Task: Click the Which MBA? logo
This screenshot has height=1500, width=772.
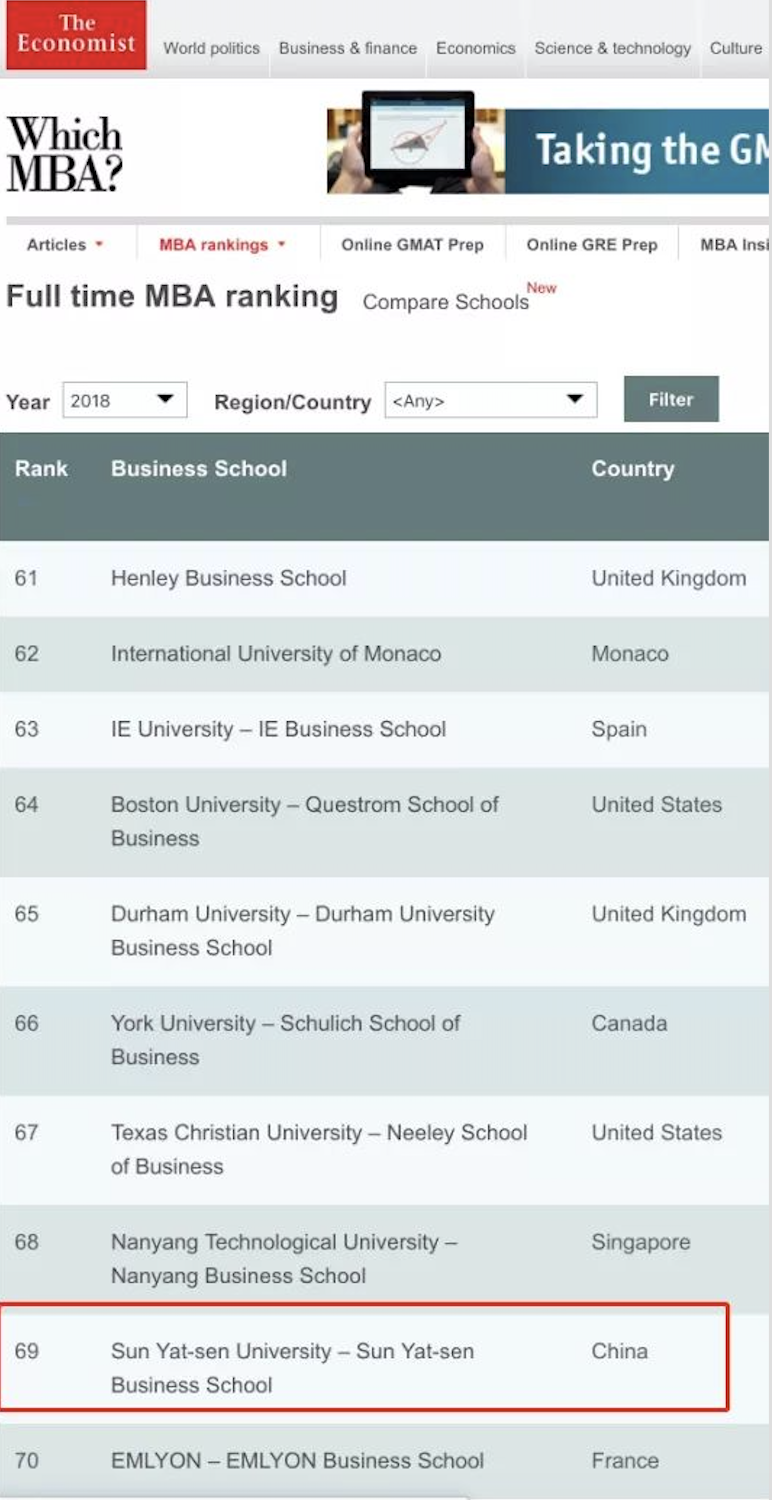Action: [x=65, y=153]
